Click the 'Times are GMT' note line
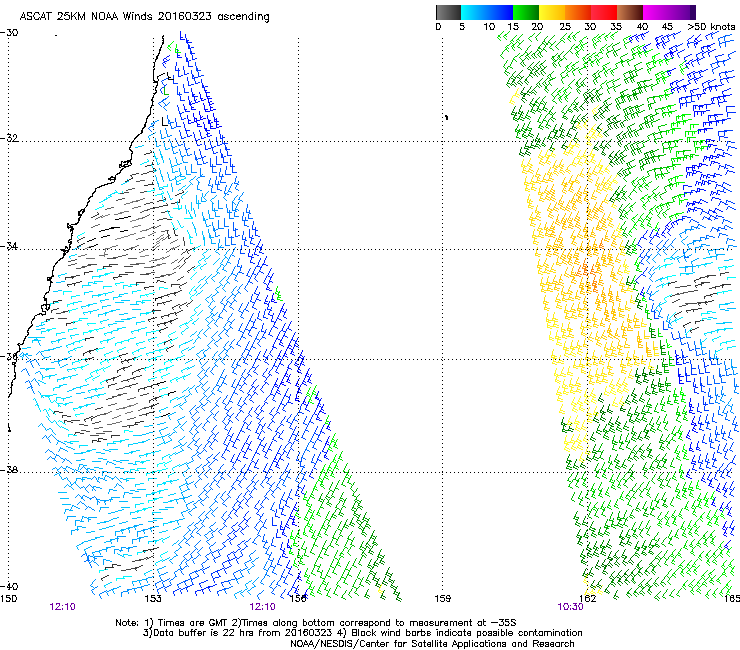 click(316, 623)
